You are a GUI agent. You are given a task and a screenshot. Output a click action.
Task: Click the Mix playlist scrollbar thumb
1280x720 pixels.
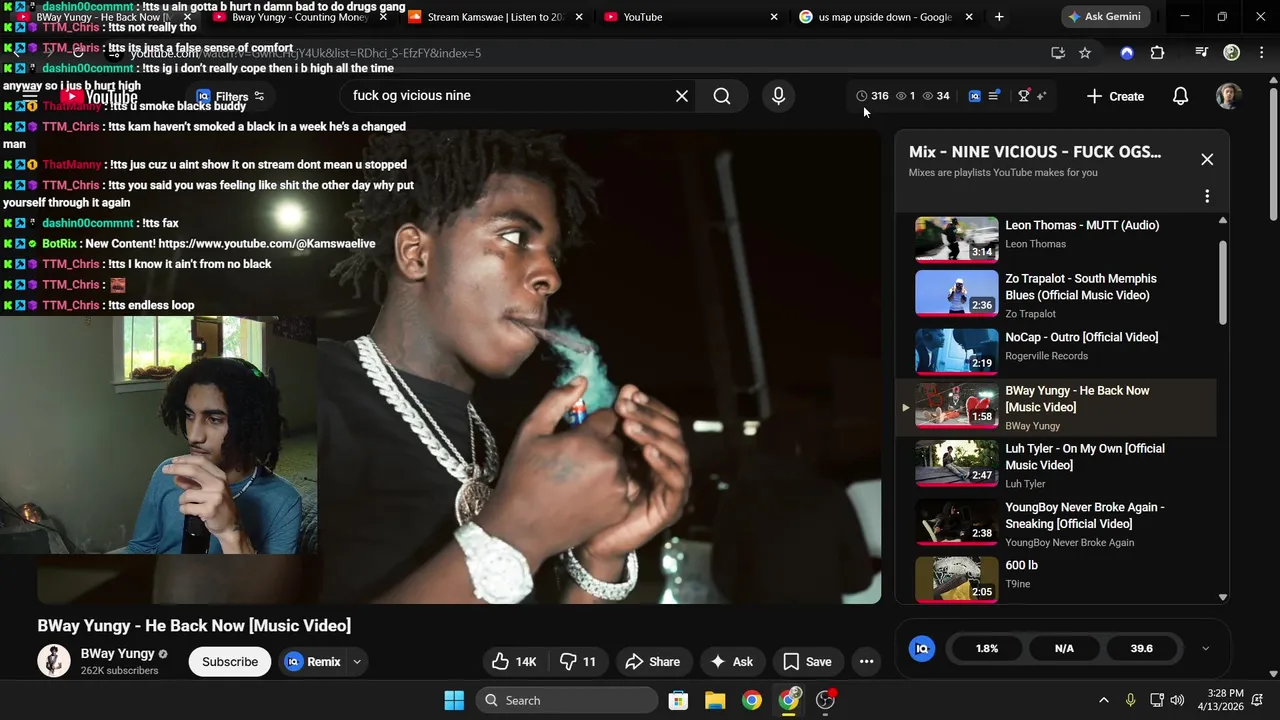[1222, 282]
